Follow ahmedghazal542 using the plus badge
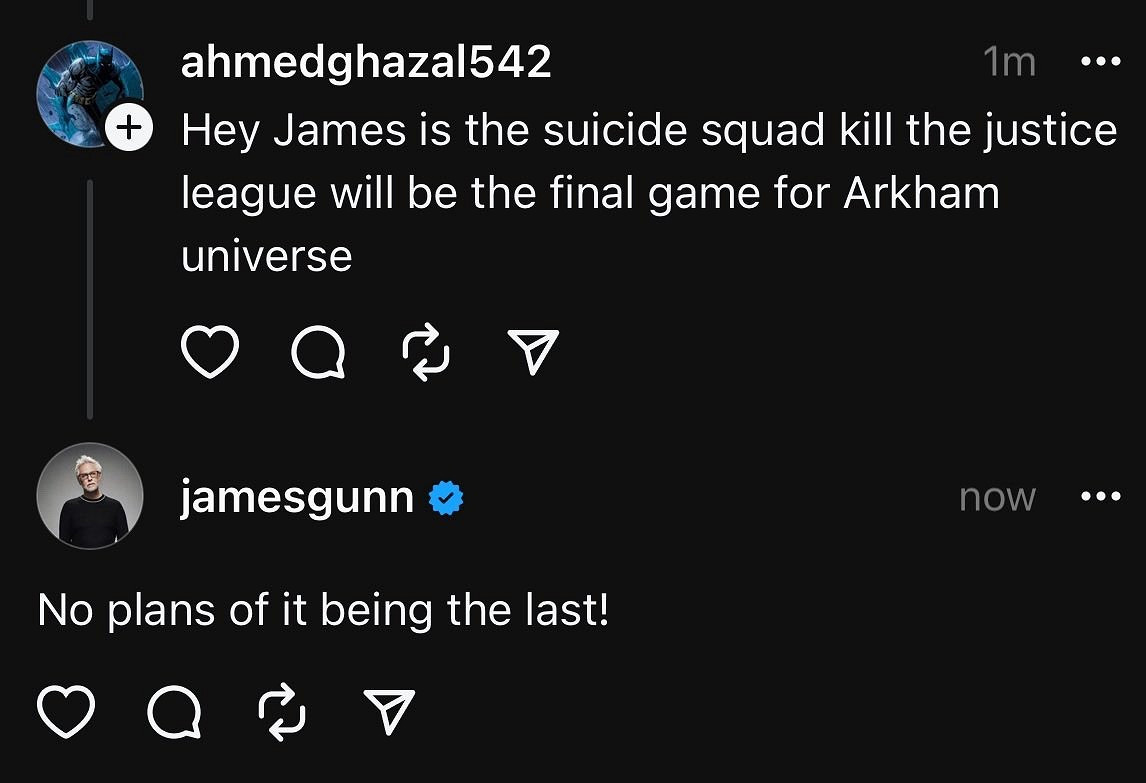This screenshot has width=1146, height=783. click(x=129, y=128)
